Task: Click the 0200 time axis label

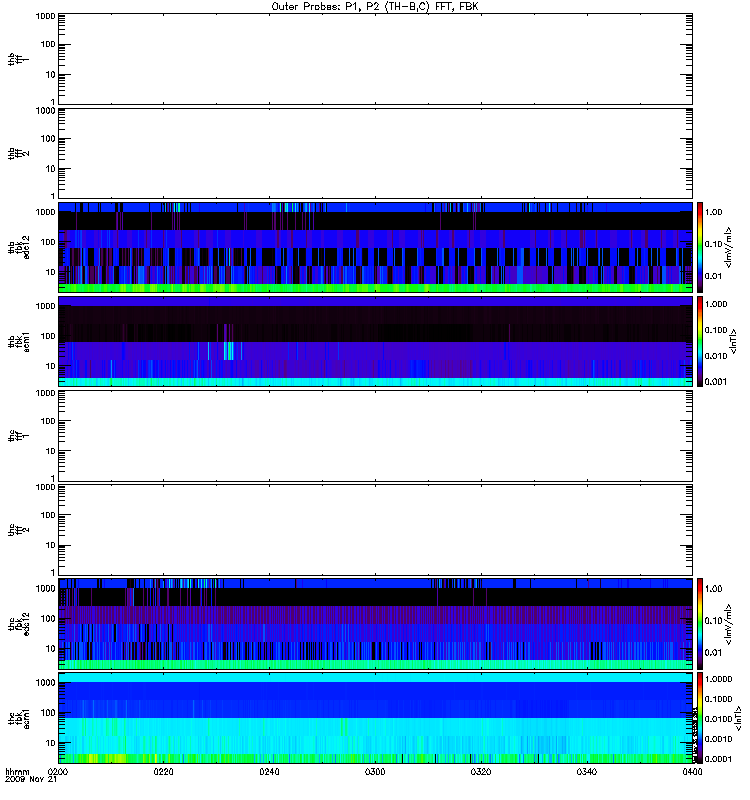Action: [x=58, y=772]
